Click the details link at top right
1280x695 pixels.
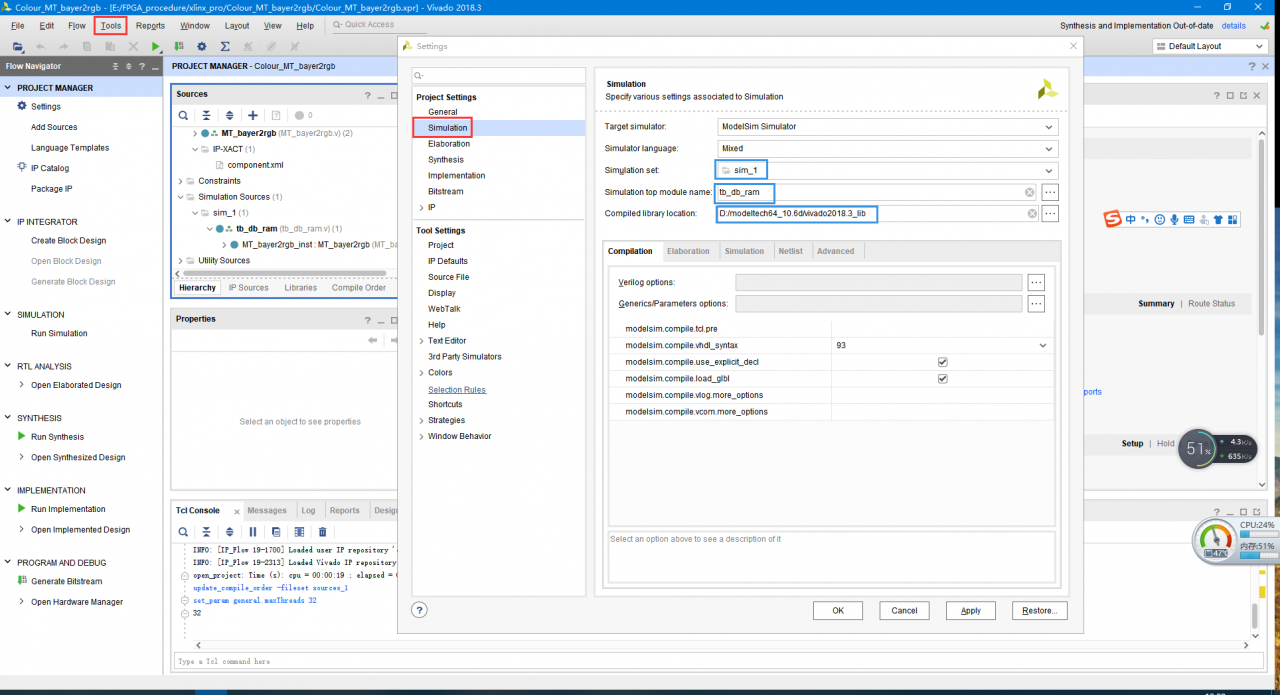(1233, 25)
